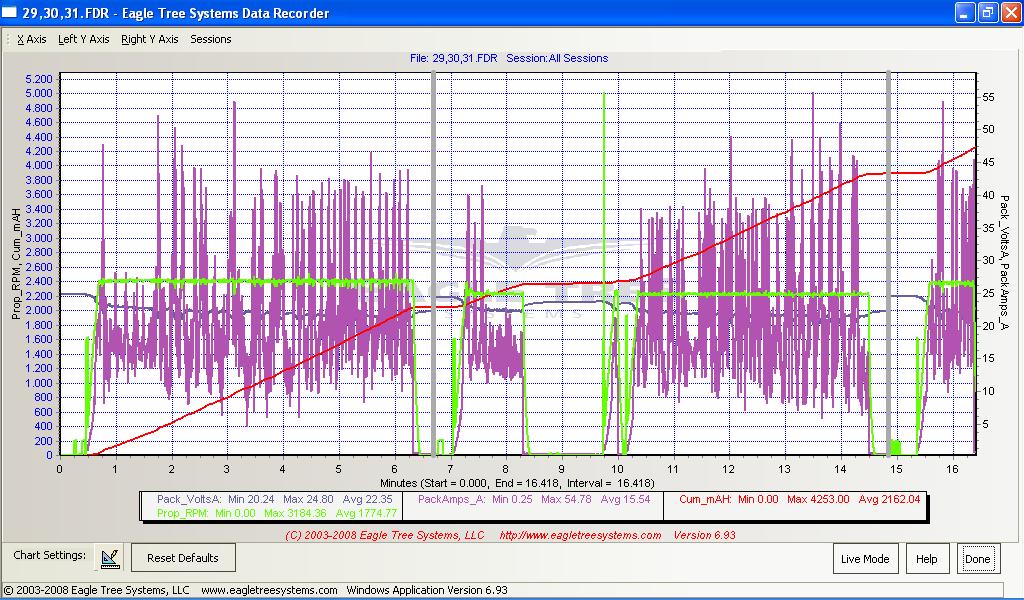Image resolution: width=1024 pixels, height=600 pixels.
Task: Open the Left Y Axis menu
Action: [x=84, y=39]
